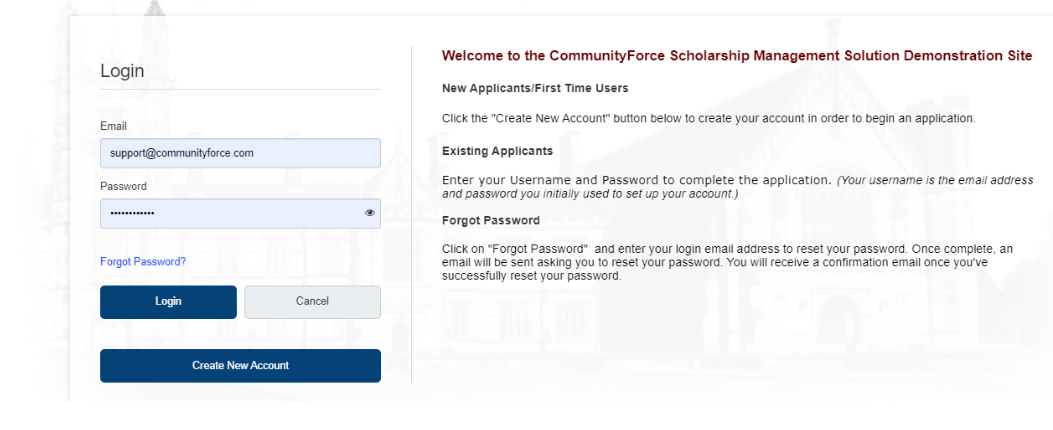Start registration via Create New Account button
The height and width of the screenshot is (430, 1053).
[240, 366]
